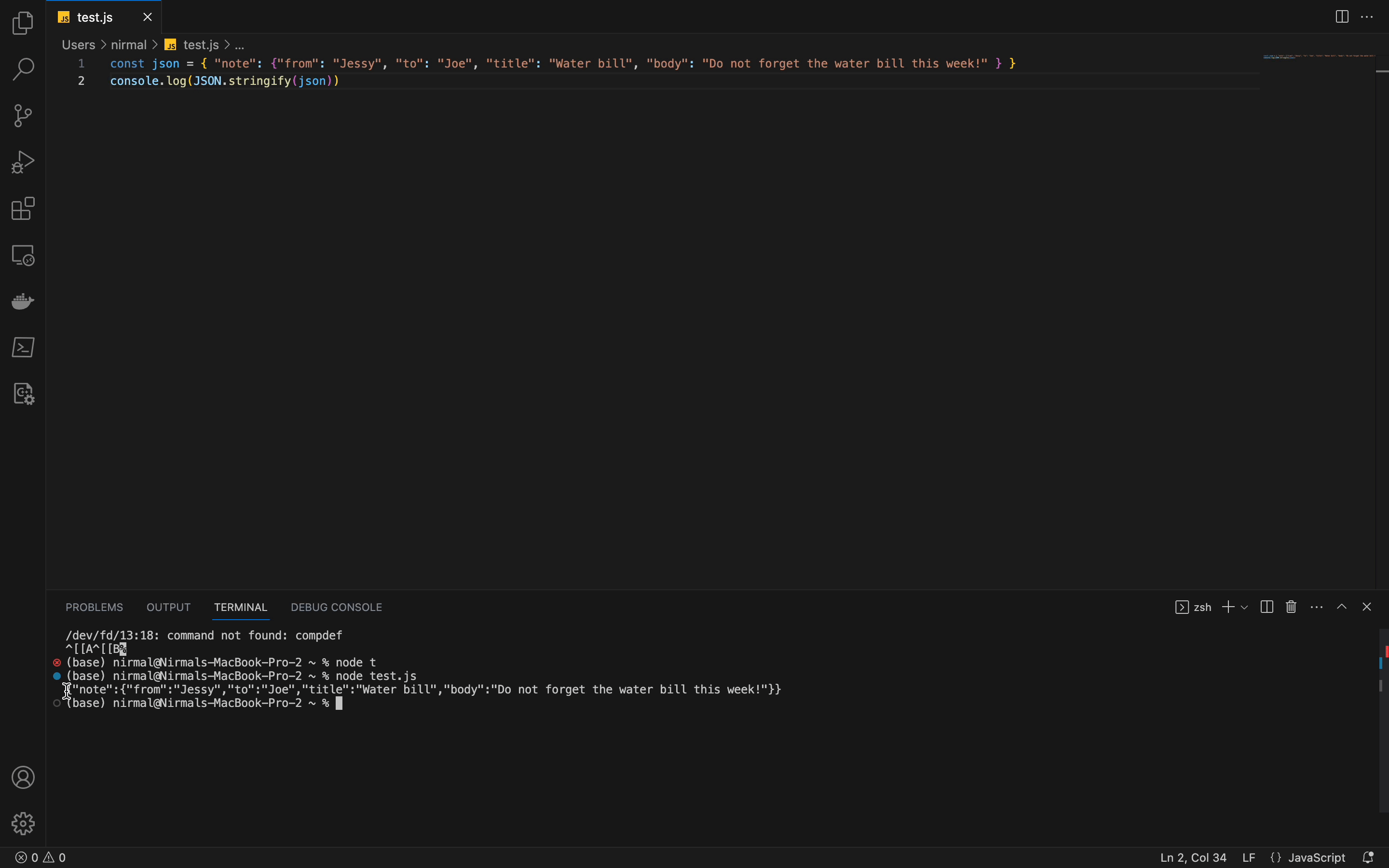Open the Remote Explorer view
The height and width of the screenshot is (868, 1389).
pyautogui.click(x=23, y=255)
